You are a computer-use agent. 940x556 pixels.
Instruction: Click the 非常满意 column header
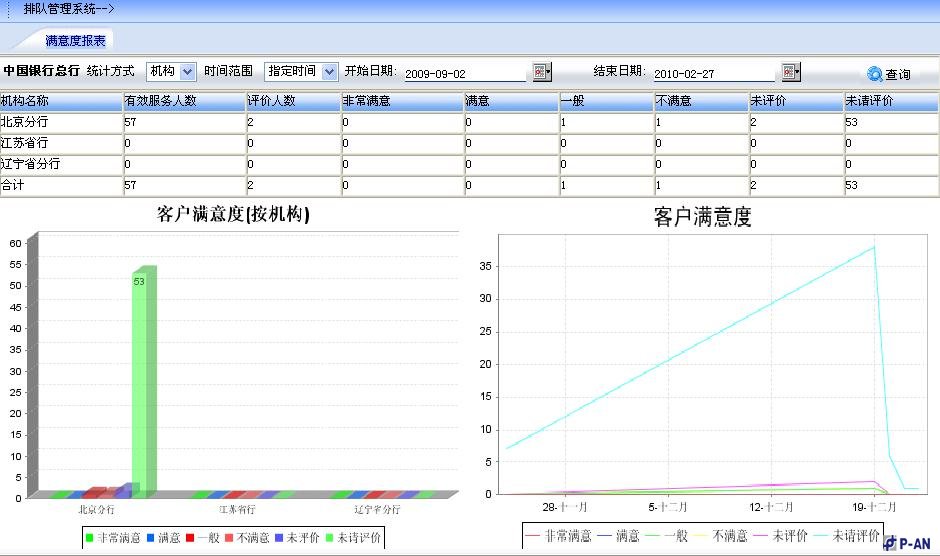pos(402,101)
